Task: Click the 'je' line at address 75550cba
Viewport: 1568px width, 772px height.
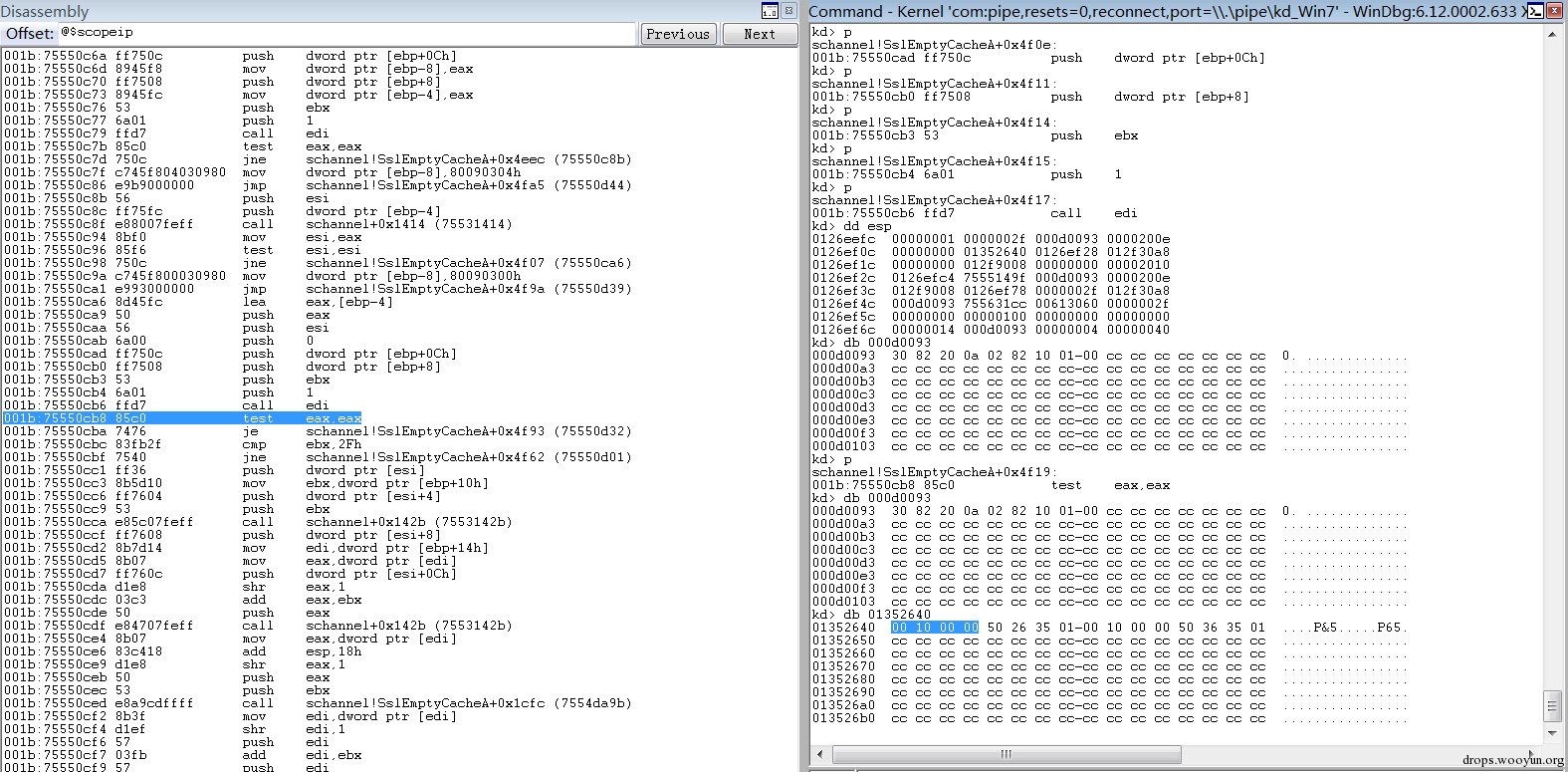Action: [x=318, y=431]
